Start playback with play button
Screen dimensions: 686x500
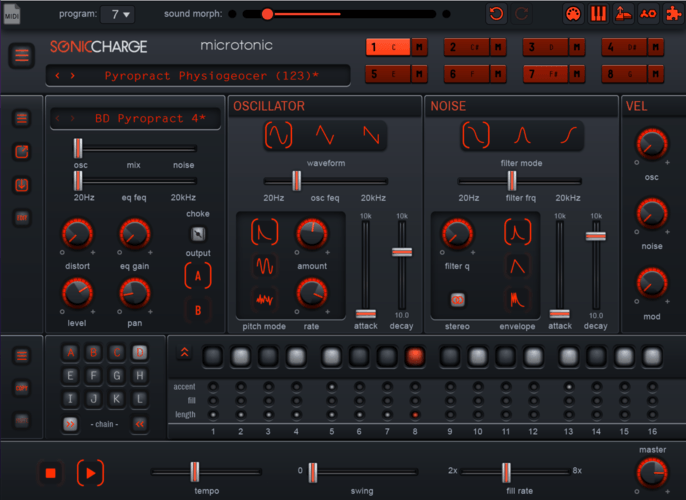90,473
